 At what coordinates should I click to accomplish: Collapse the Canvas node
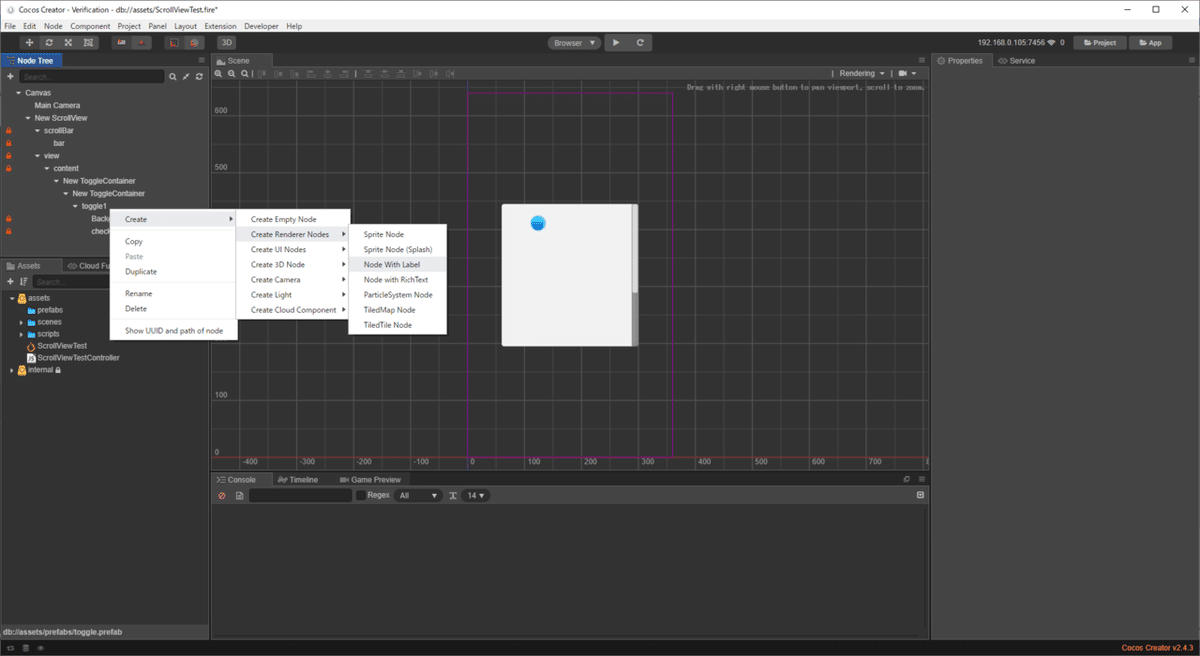tap(19, 93)
